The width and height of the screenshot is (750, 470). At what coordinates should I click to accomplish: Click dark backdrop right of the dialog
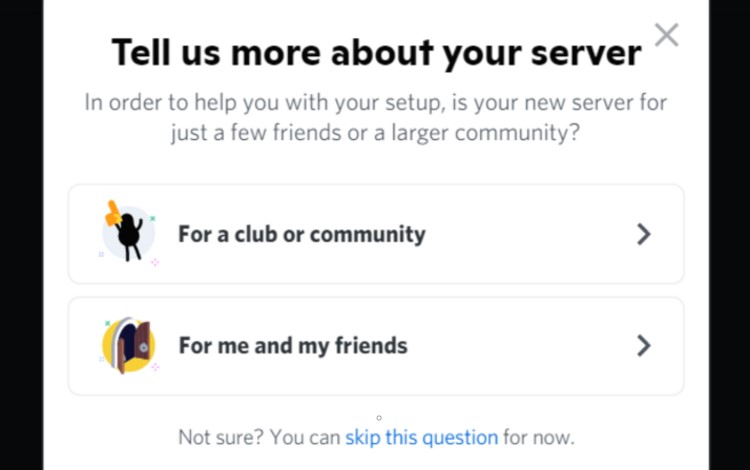point(729,235)
